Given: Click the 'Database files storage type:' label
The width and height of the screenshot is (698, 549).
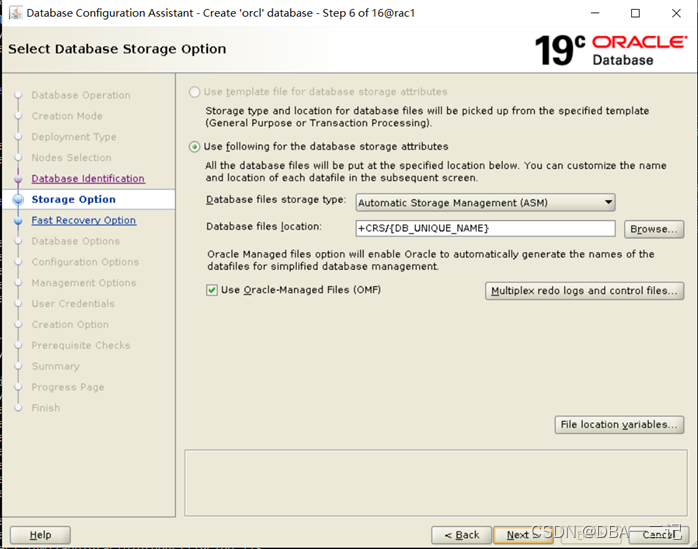Looking at the screenshot, I should coord(276,200).
